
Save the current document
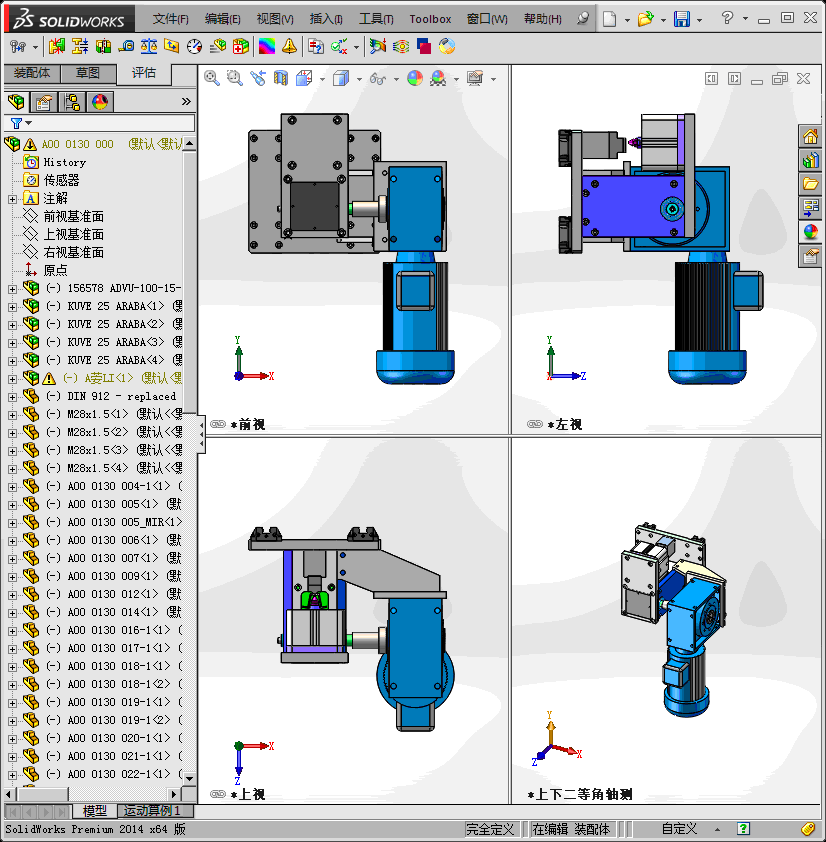tap(682, 19)
